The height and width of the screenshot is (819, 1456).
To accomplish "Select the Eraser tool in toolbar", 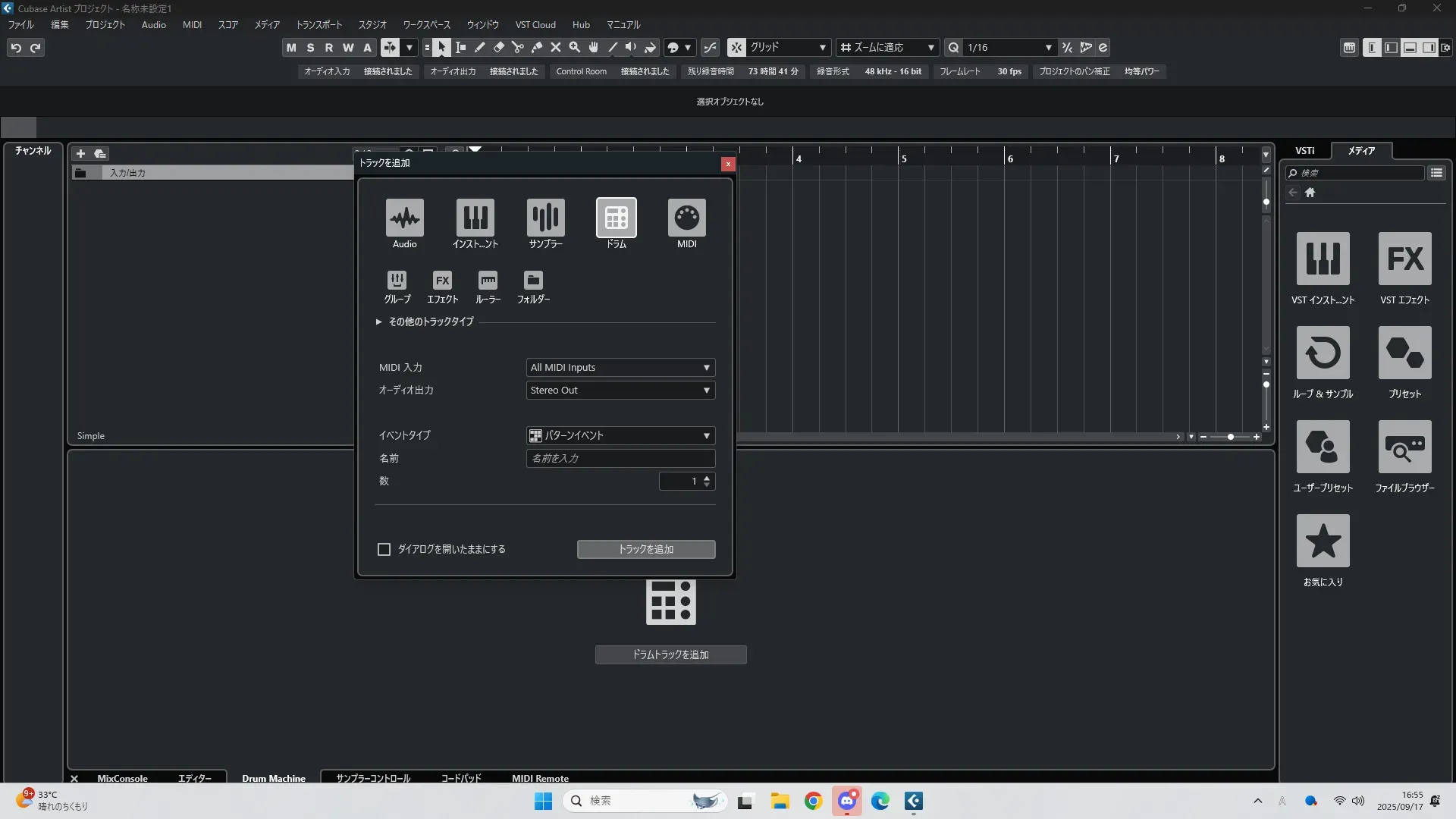I will [498, 48].
